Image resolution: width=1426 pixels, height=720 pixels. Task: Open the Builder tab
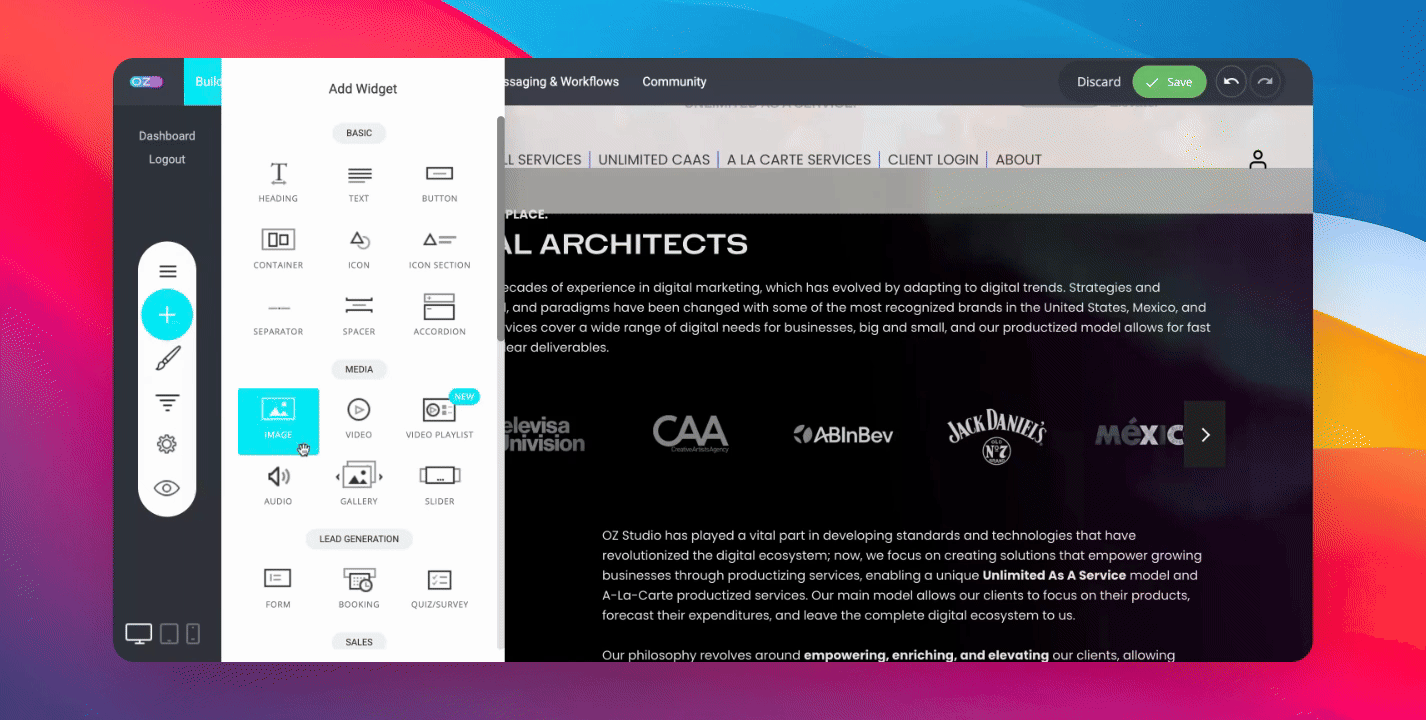203,82
